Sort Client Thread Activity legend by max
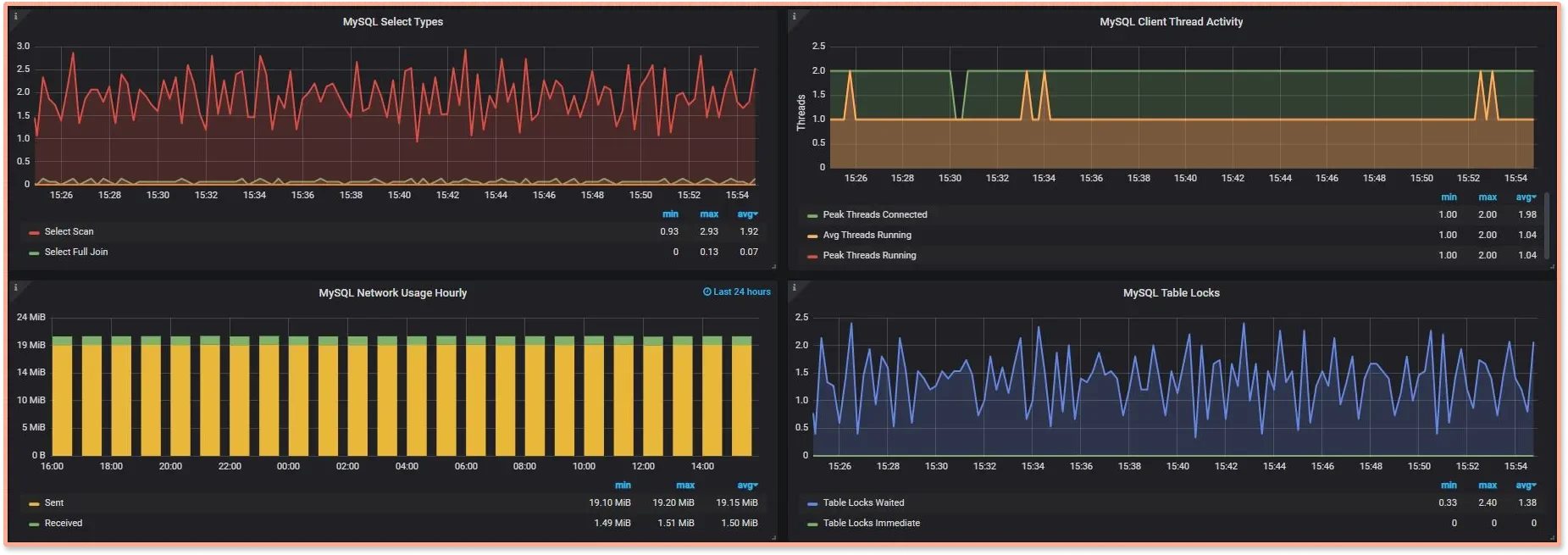The image size is (1568, 555). coord(1488,197)
